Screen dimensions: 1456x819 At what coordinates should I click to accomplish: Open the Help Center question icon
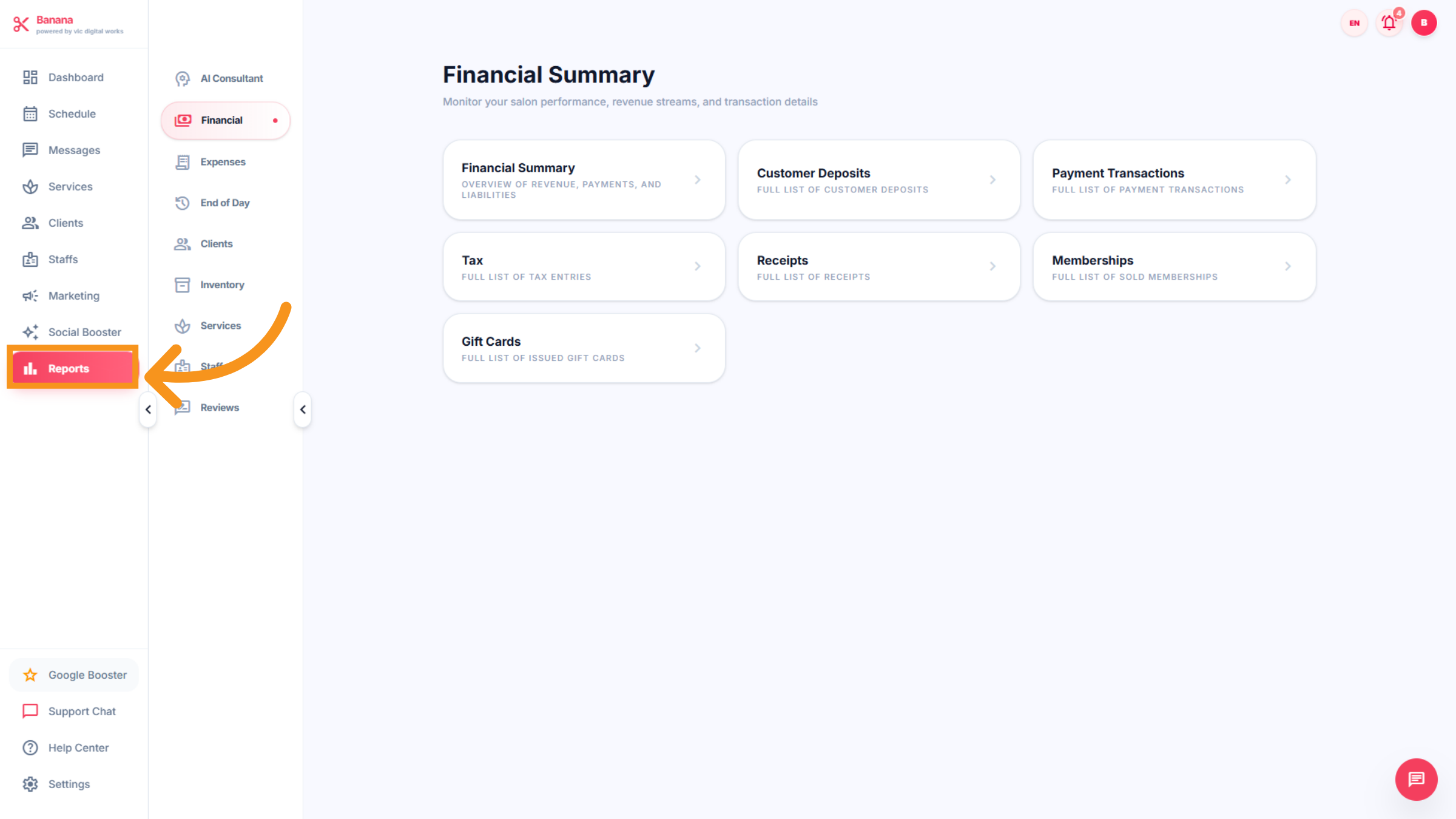[x=30, y=747]
